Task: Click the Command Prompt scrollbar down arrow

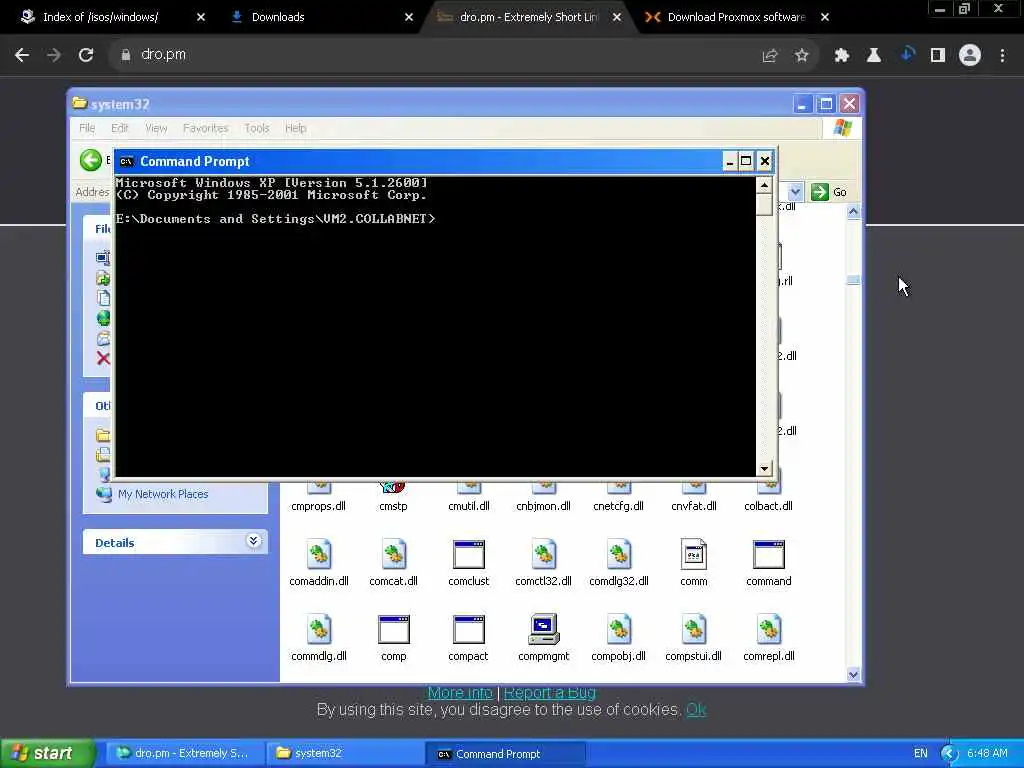Action: pos(764,468)
